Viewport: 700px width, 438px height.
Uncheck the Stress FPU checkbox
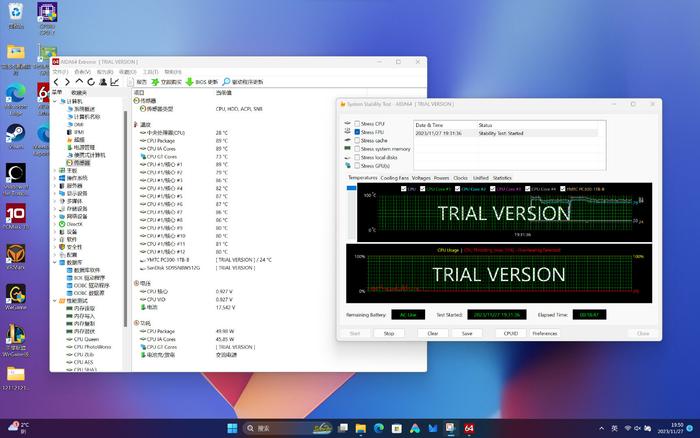tap(357, 132)
